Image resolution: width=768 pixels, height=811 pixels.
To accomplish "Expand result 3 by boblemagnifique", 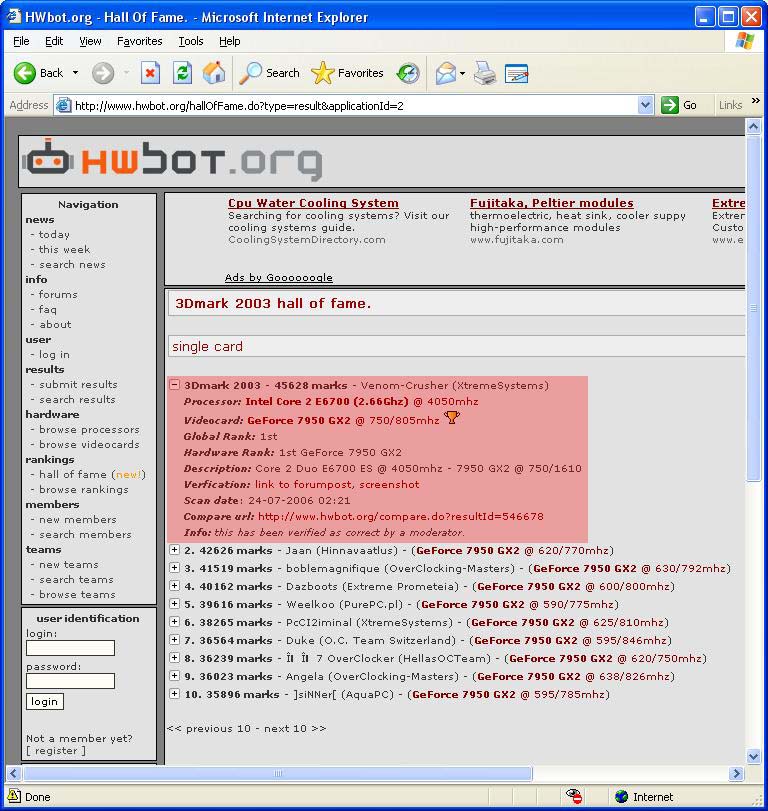I will 175,568.
